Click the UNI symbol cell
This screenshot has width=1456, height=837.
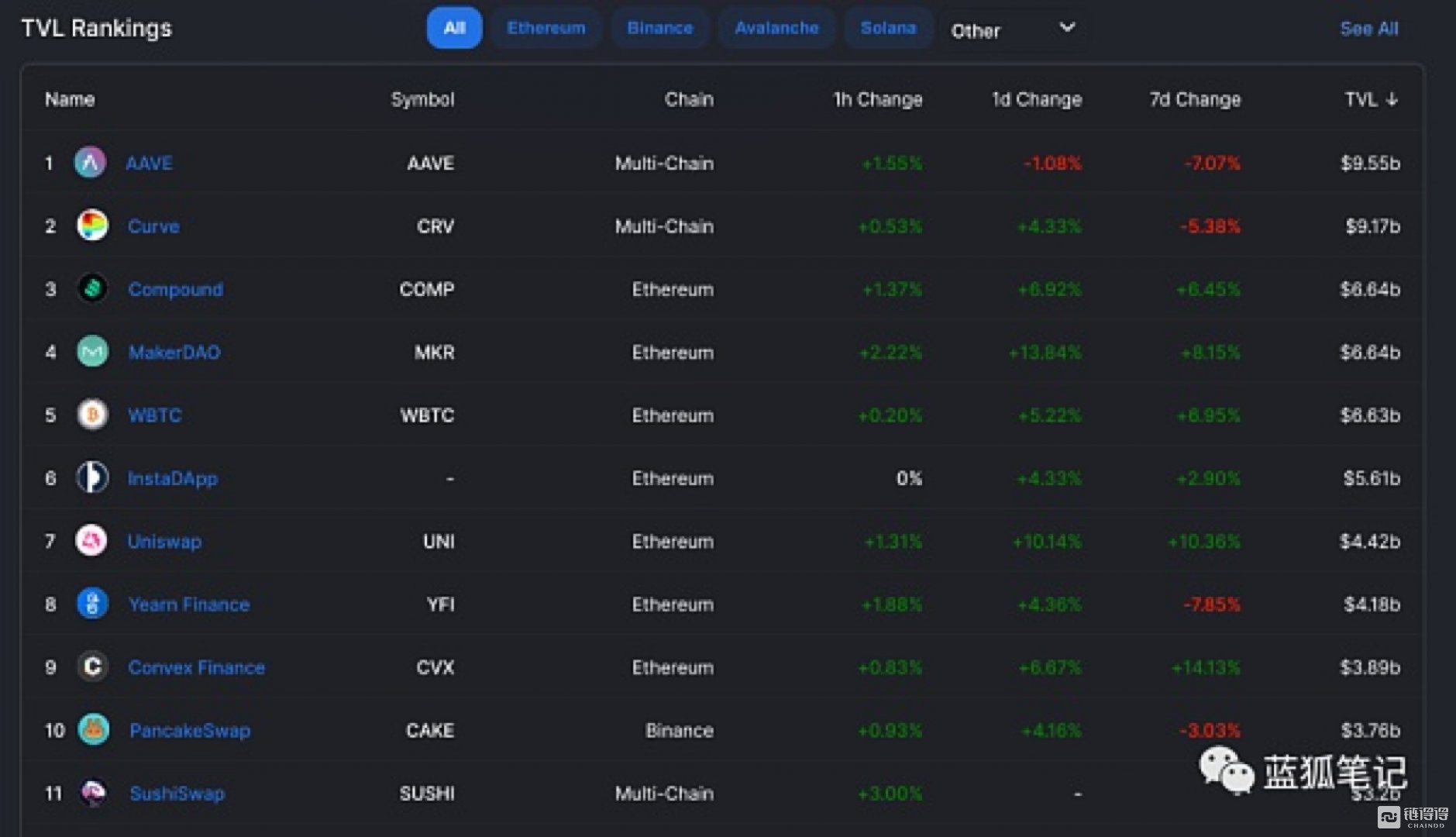click(x=439, y=542)
